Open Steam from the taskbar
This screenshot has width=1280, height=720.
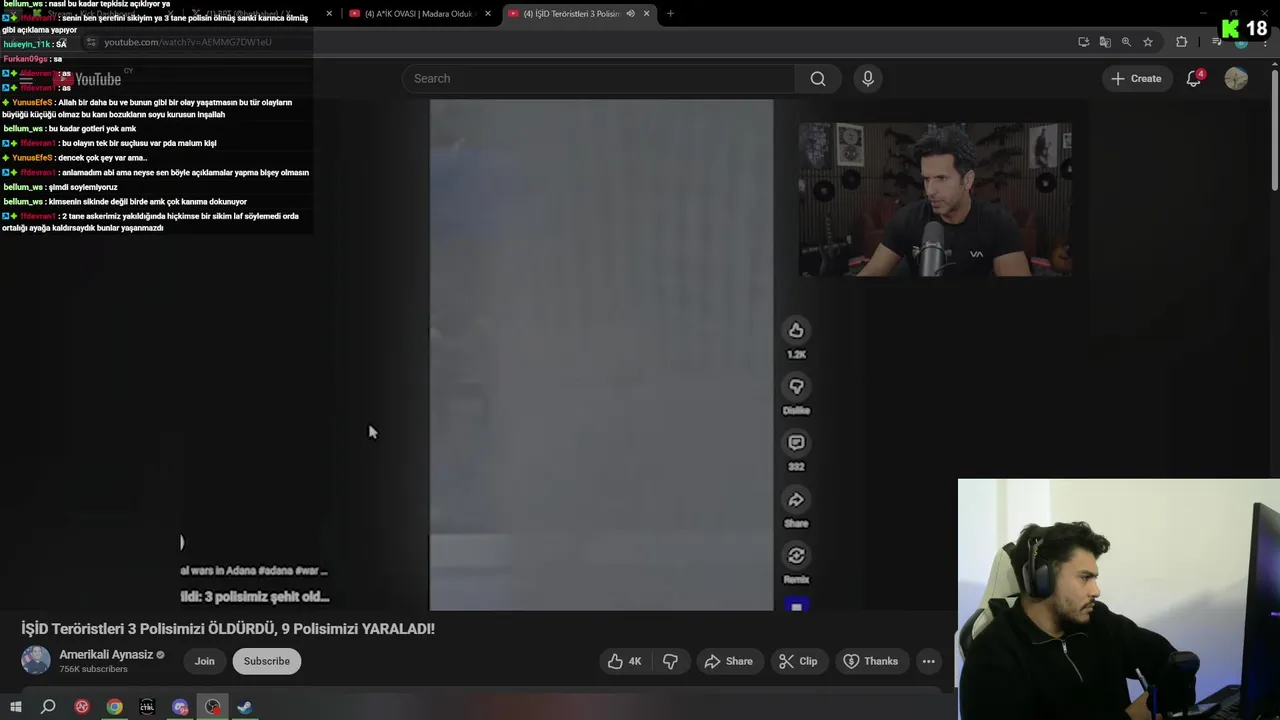tap(245, 707)
